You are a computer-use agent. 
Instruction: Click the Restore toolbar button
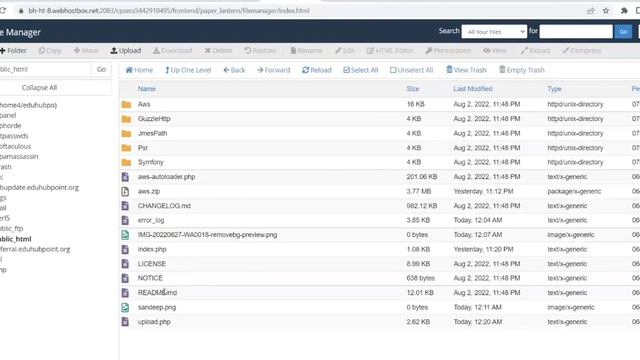click(x=260, y=51)
